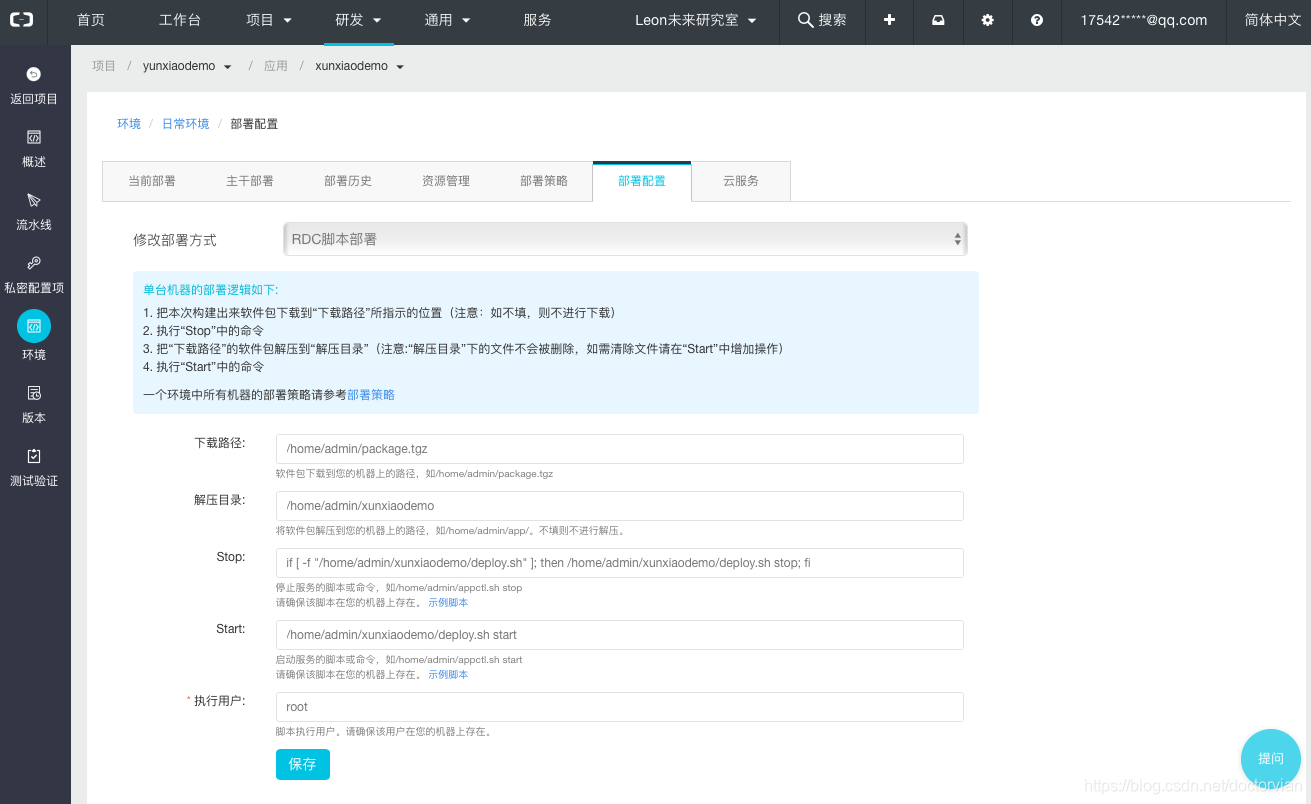Open 服务 in the top menu
The image size is (1311, 804).
click(537, 20)
